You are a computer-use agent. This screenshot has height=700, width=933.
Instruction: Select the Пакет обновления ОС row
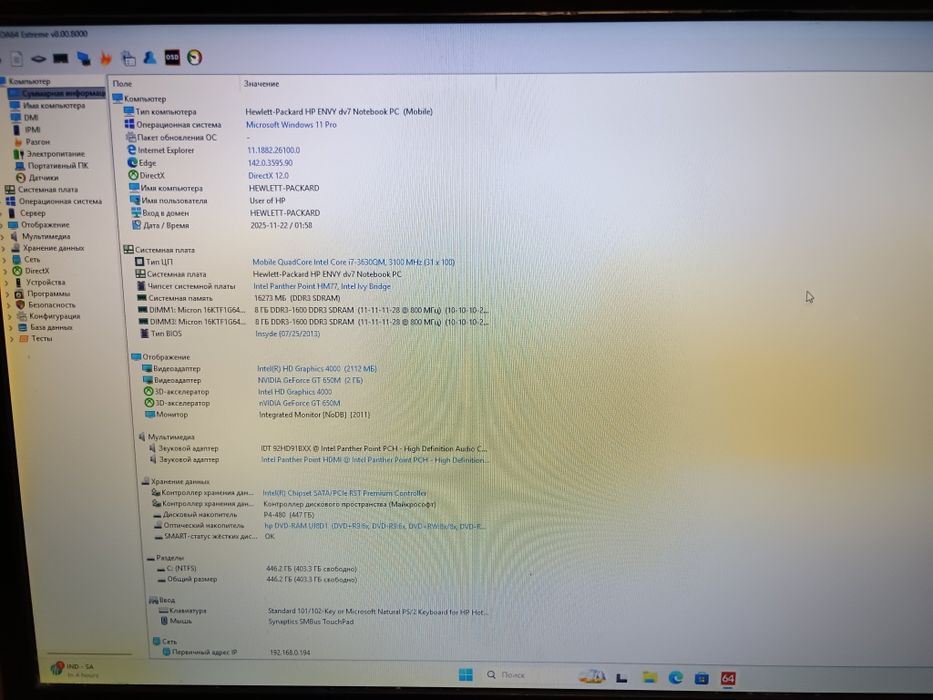coord(188,138)
